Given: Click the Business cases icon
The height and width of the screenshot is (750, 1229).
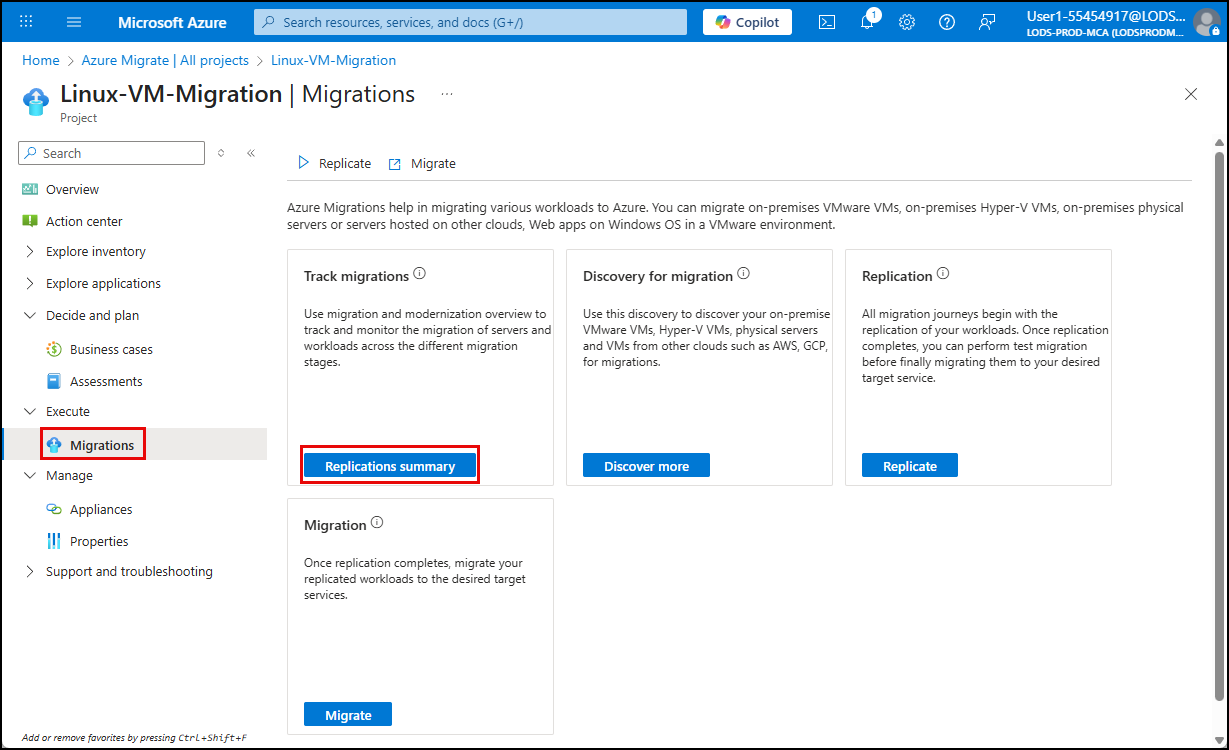Looking at the screenshot, I should coord(54,349).
